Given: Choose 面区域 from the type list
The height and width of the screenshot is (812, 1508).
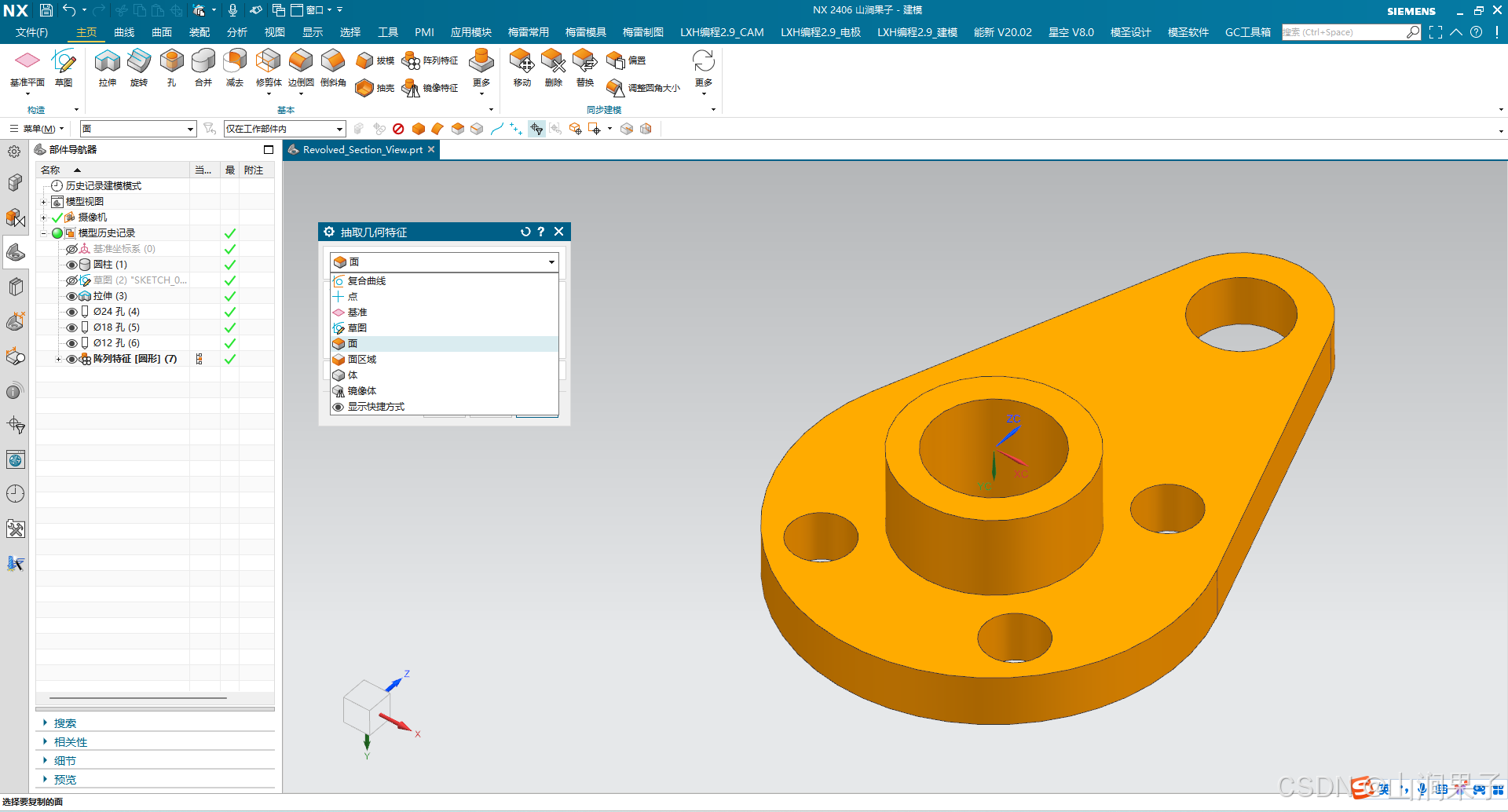Looking at the screenshot, I should pos(444,360).
